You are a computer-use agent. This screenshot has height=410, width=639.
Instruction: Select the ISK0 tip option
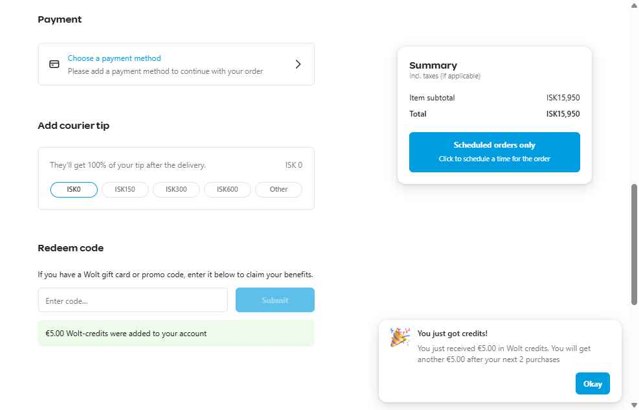point(74,189)
